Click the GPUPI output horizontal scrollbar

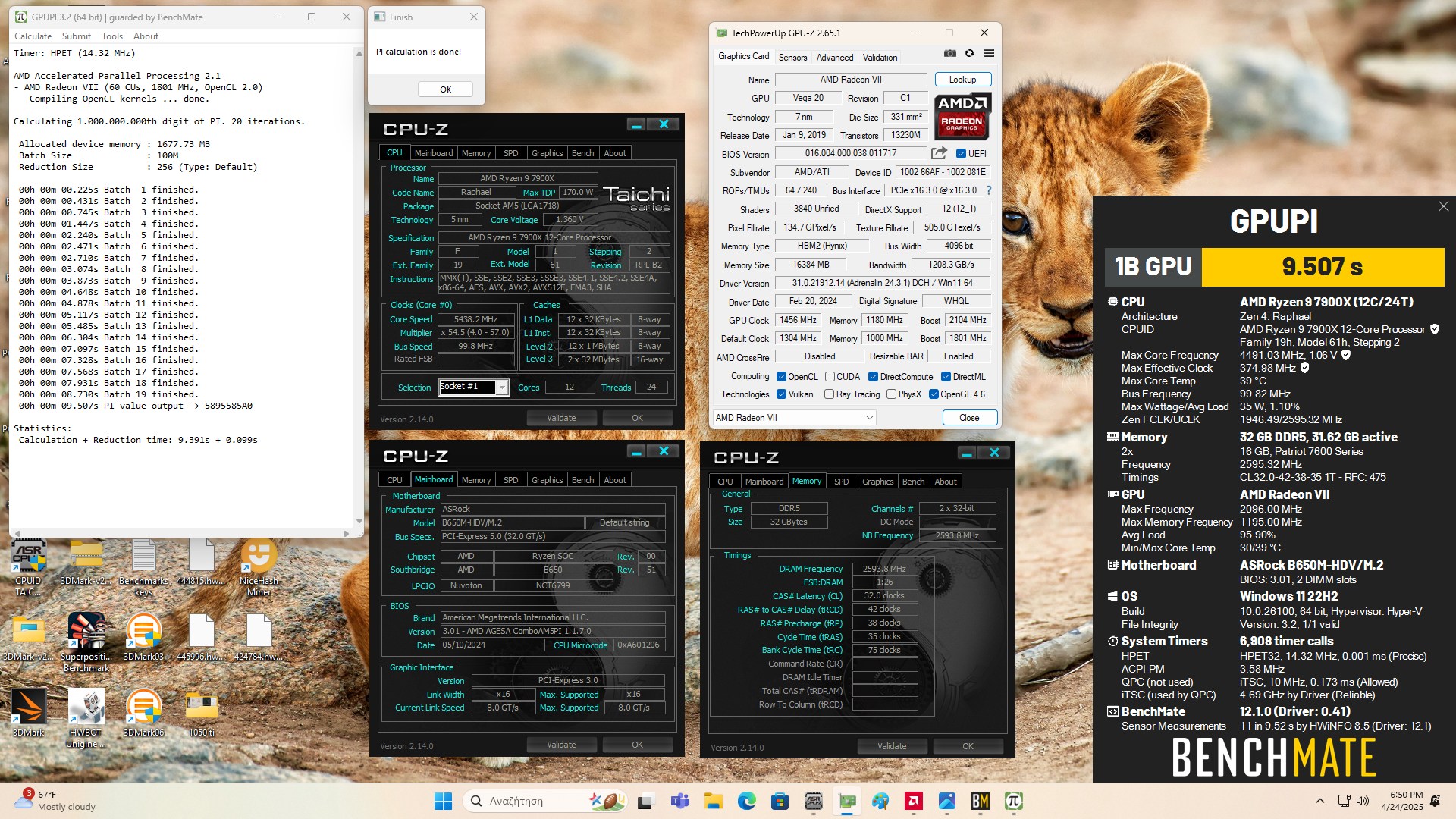pos(182,533)
